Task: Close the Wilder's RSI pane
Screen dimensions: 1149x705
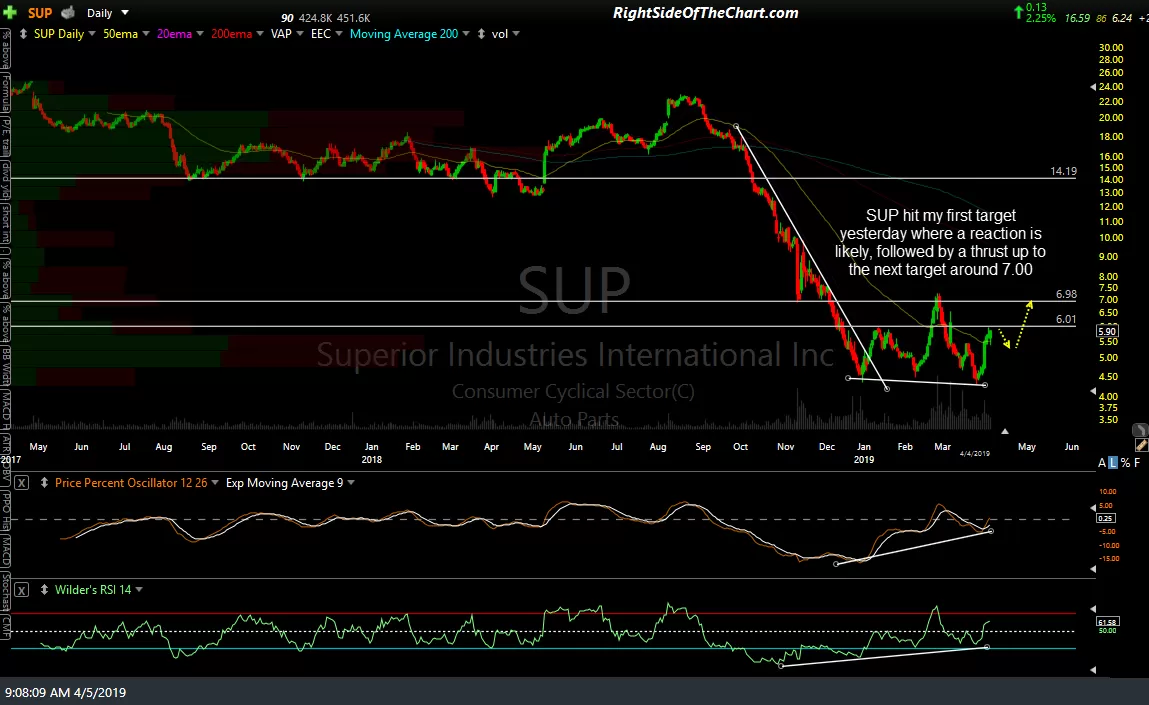Action: (x=22, y=590)
